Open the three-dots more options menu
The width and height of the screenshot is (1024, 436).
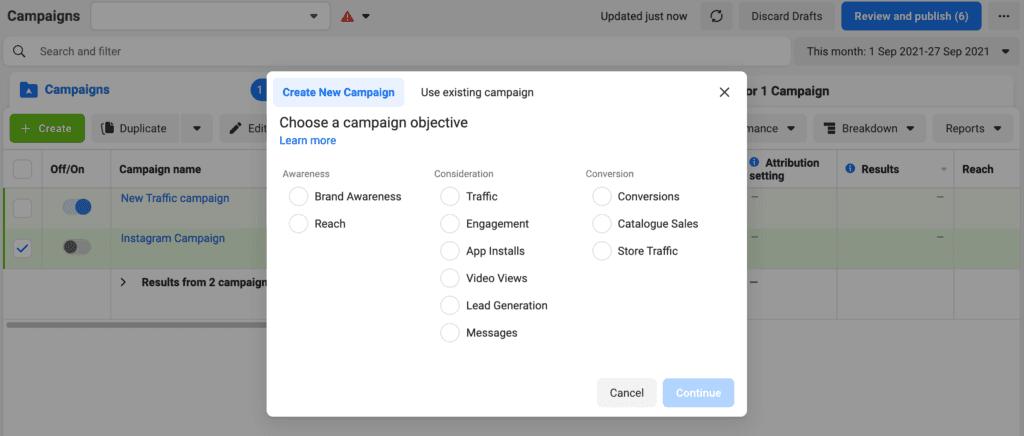[1003, 16]
